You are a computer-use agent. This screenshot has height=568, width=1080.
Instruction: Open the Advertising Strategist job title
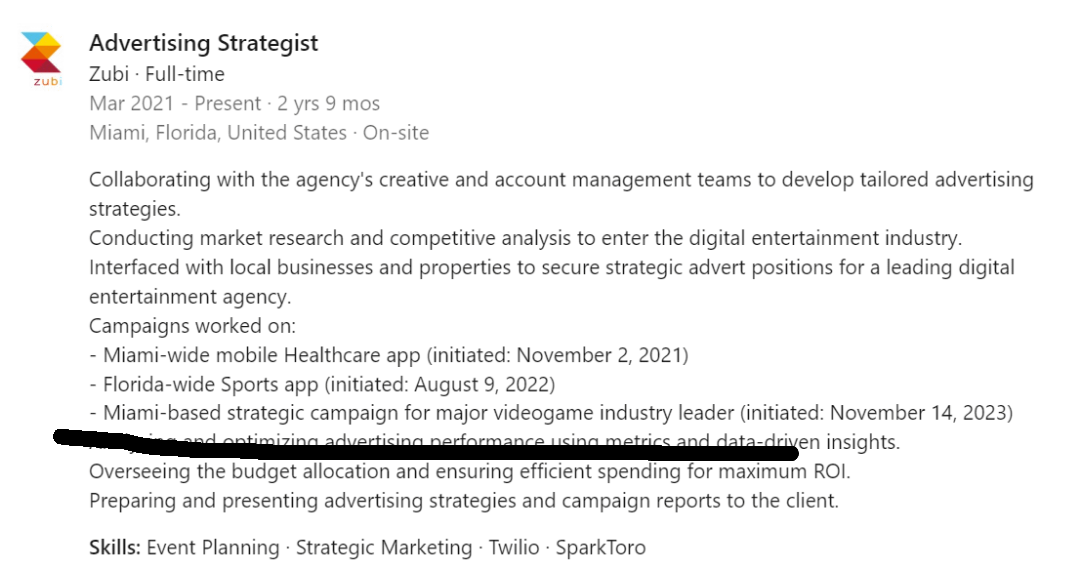pyautogui.click(x=203, y=43)
